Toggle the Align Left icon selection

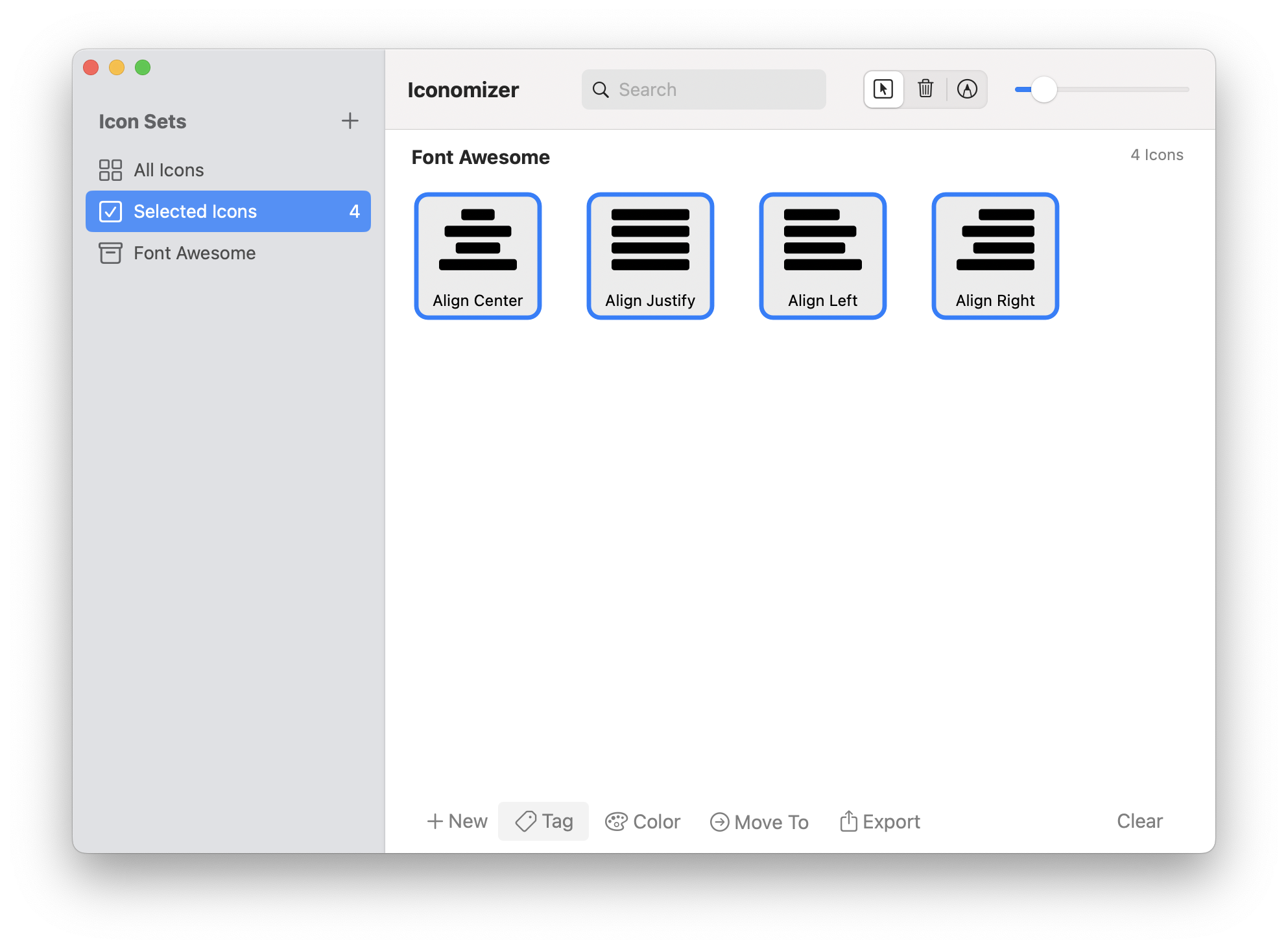point(822,255)
